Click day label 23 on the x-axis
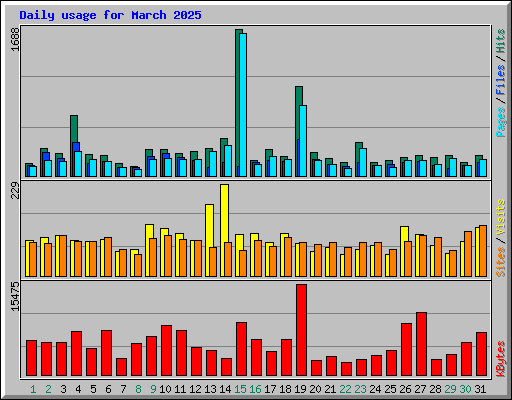Viewport: 512px width, 400px height. [x=360, y=389]
